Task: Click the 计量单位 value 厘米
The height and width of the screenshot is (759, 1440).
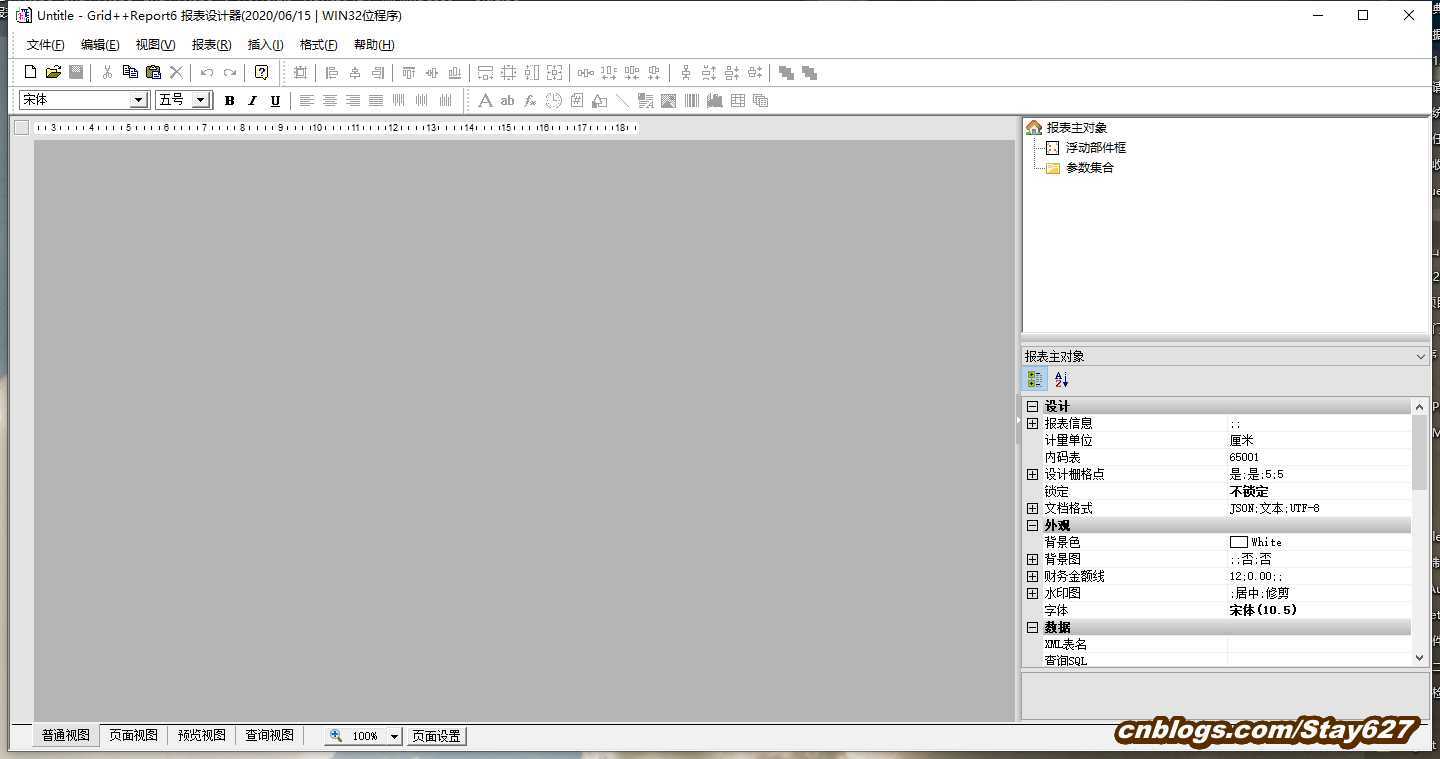Action: [1242, 440]
